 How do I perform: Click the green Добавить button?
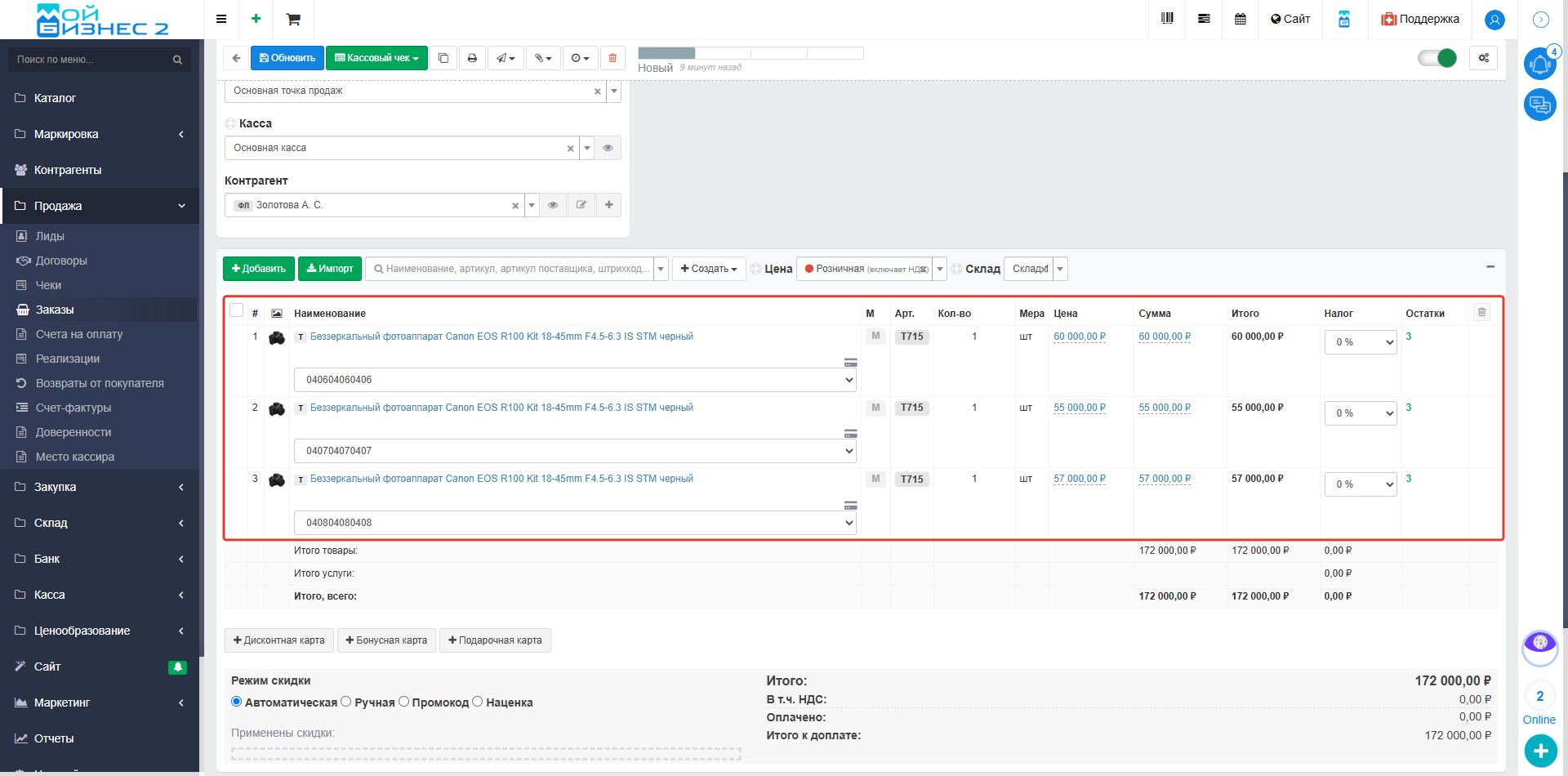pos(259,269)
